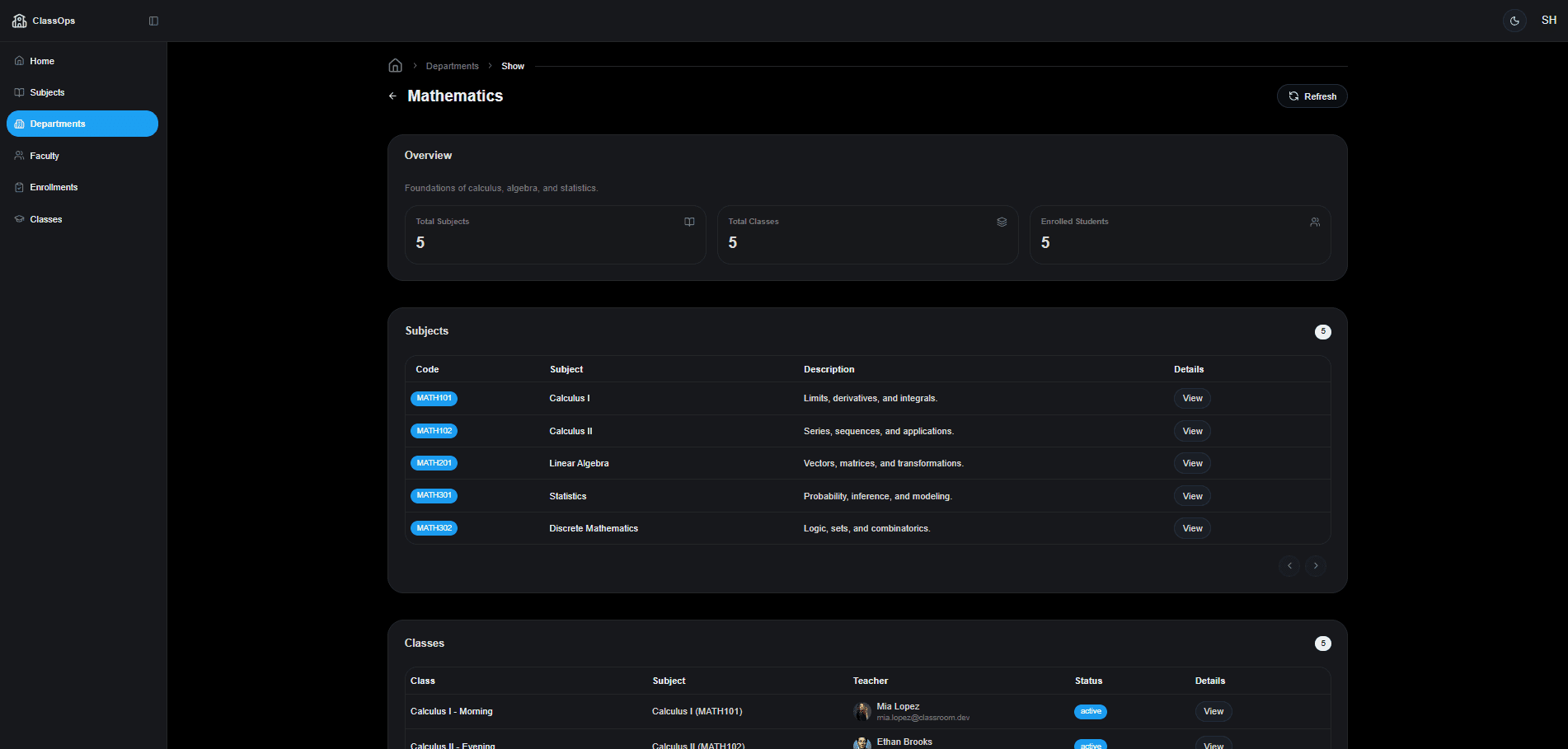Click the MATH201 code badge
Viewport: 1568px width, 749px height.
pos(434,463)
